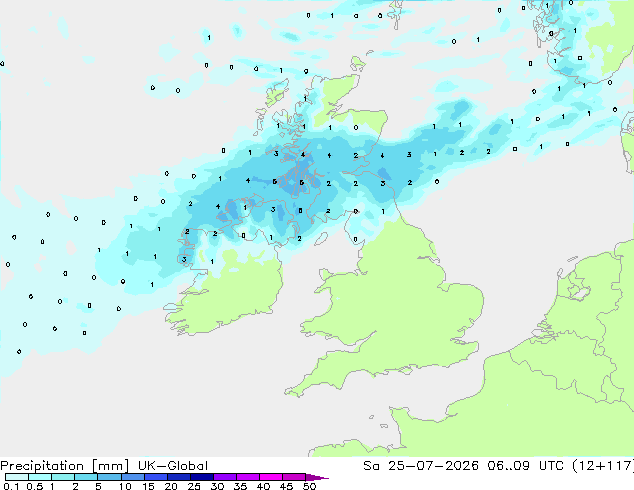Click the '06..09' hour range text

click(508, 466)
